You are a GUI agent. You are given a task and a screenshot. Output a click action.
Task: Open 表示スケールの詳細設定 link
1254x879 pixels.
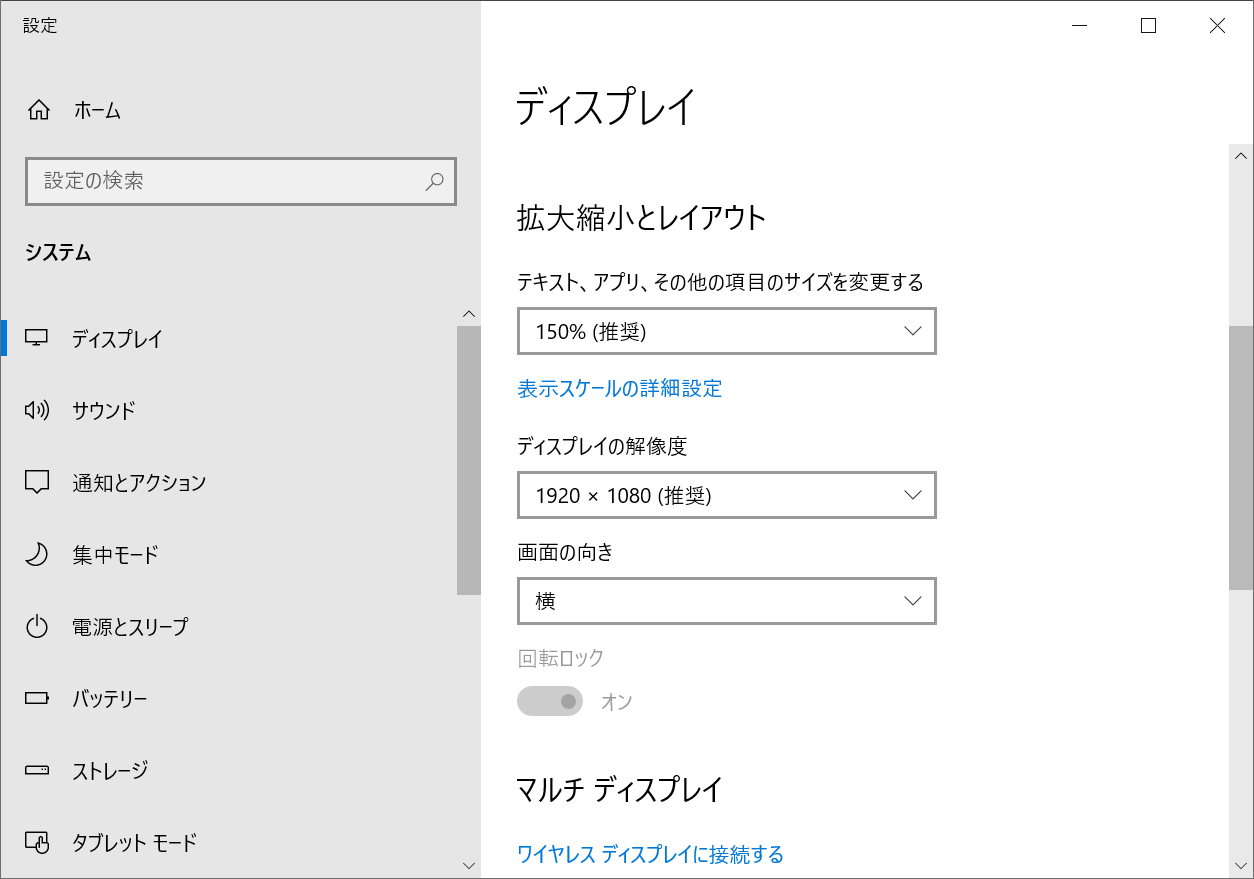tap(619, 389)
